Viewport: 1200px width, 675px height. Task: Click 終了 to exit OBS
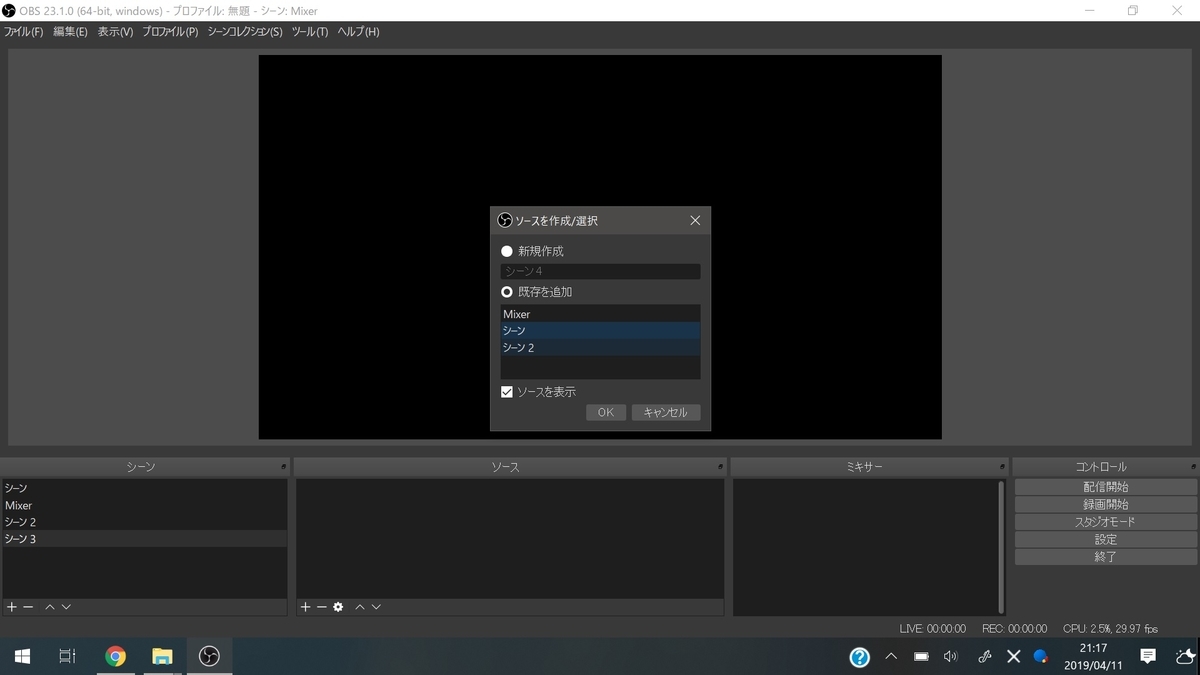coord(1105,557)
